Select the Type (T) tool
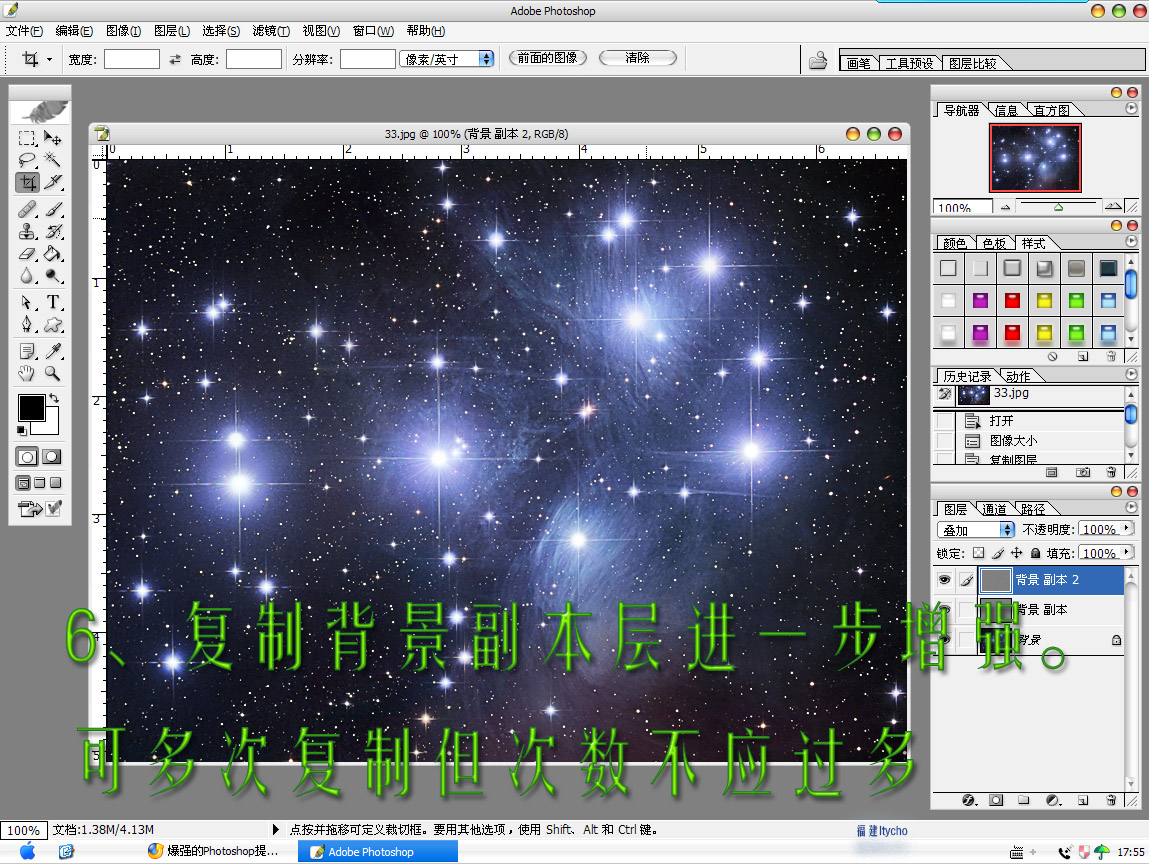This screenshot has width=1149, height=864. pos(53,302)
